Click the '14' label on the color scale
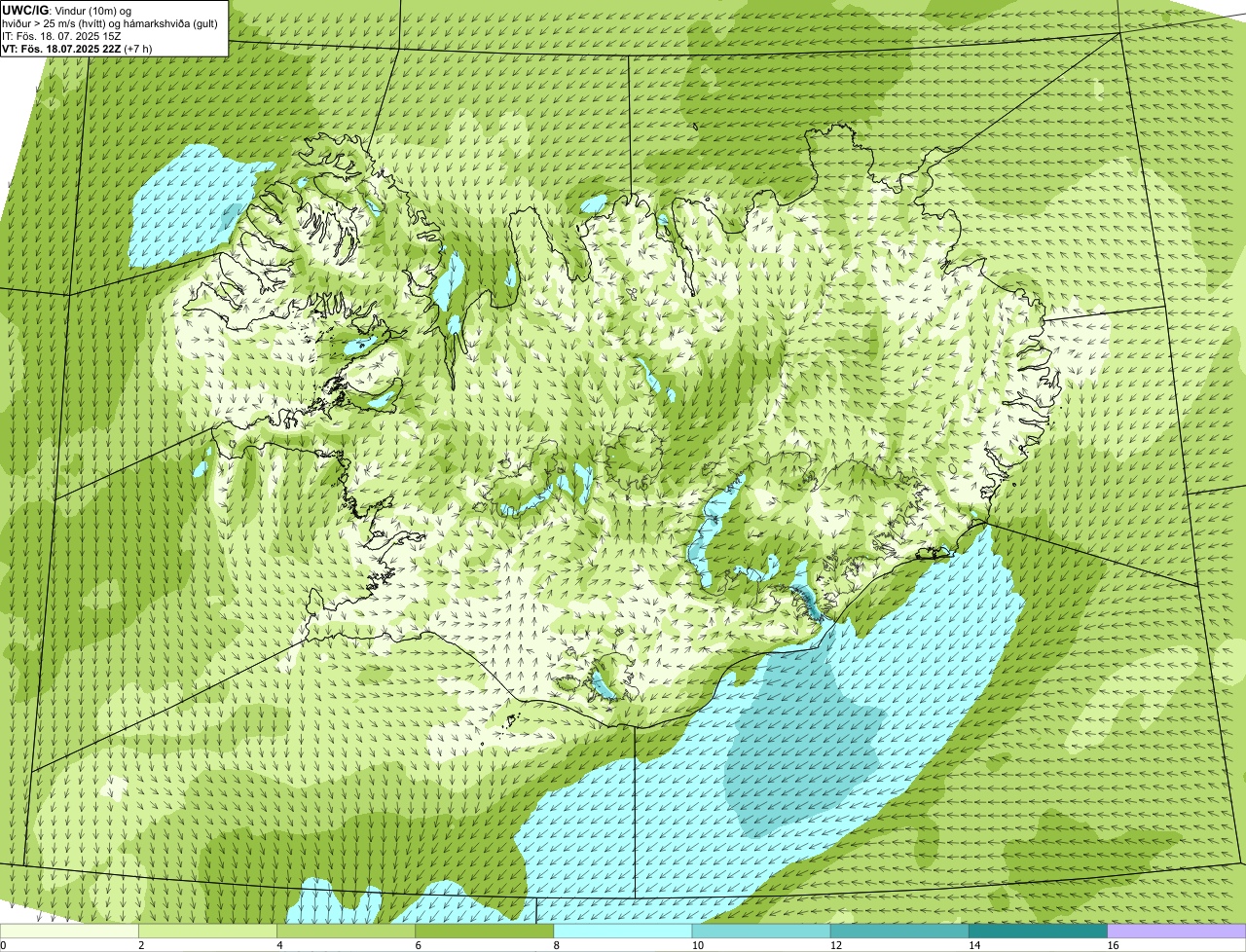 (x=973, y=945)
